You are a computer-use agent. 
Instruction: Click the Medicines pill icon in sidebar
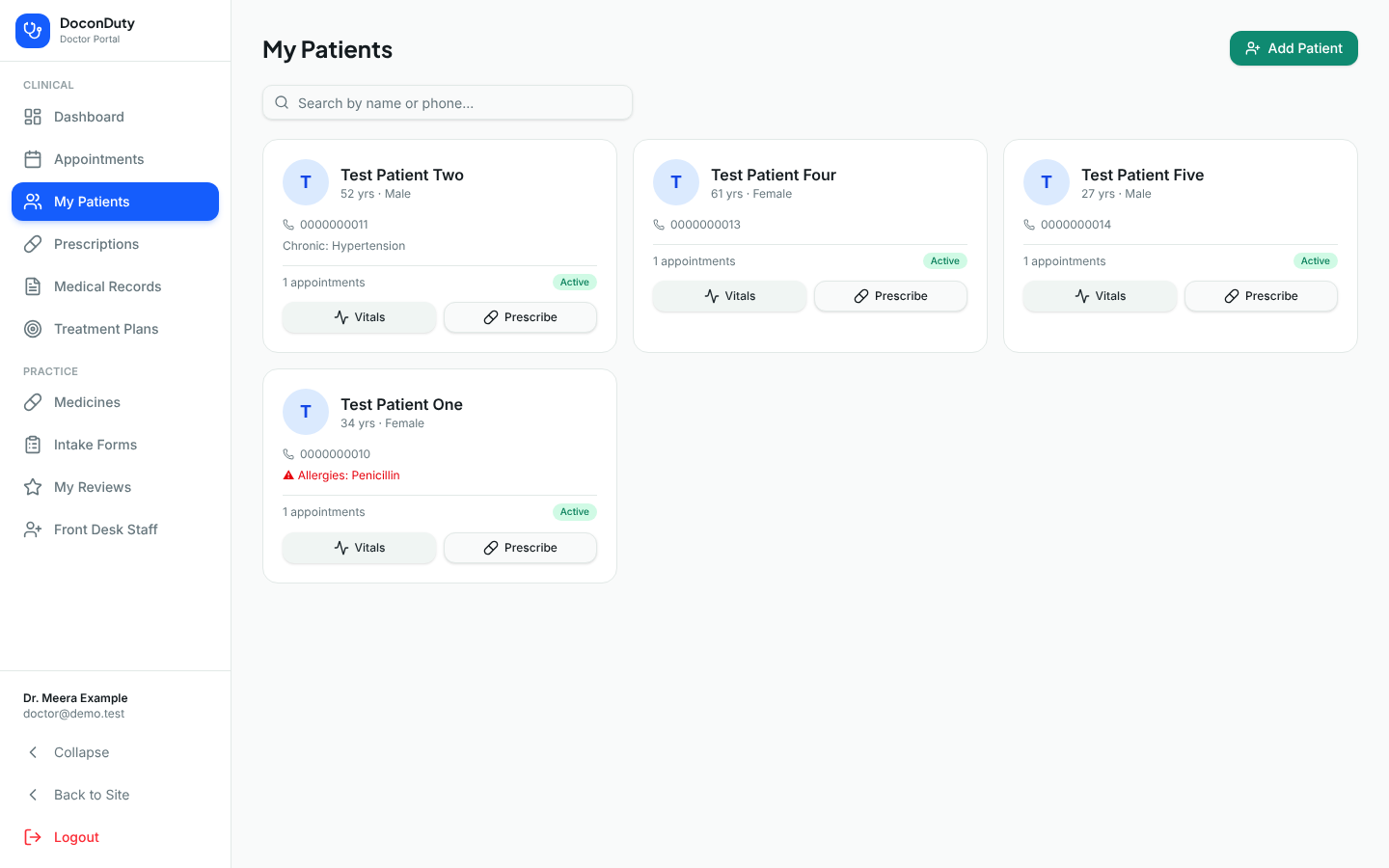[x=33, y=402]
